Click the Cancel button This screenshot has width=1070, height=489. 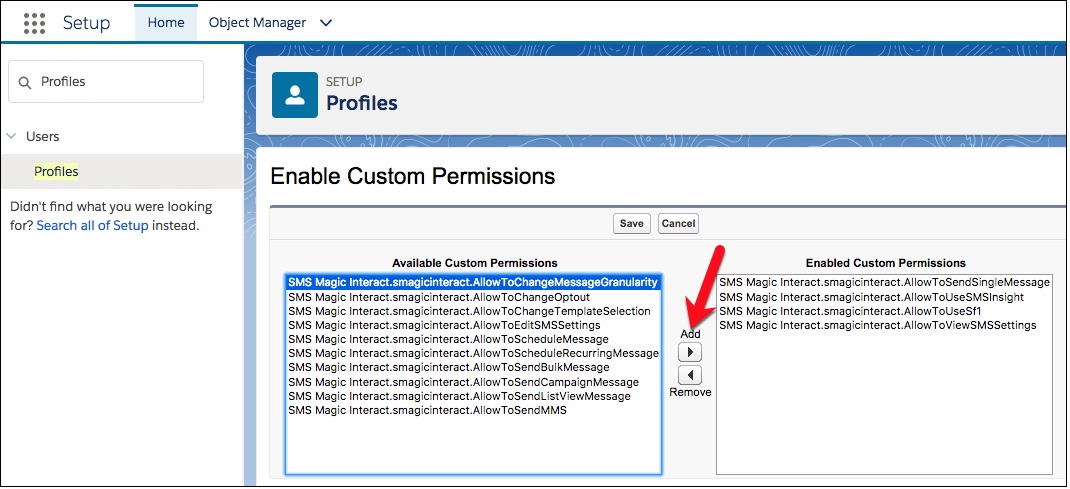click(x=678, y=224)
